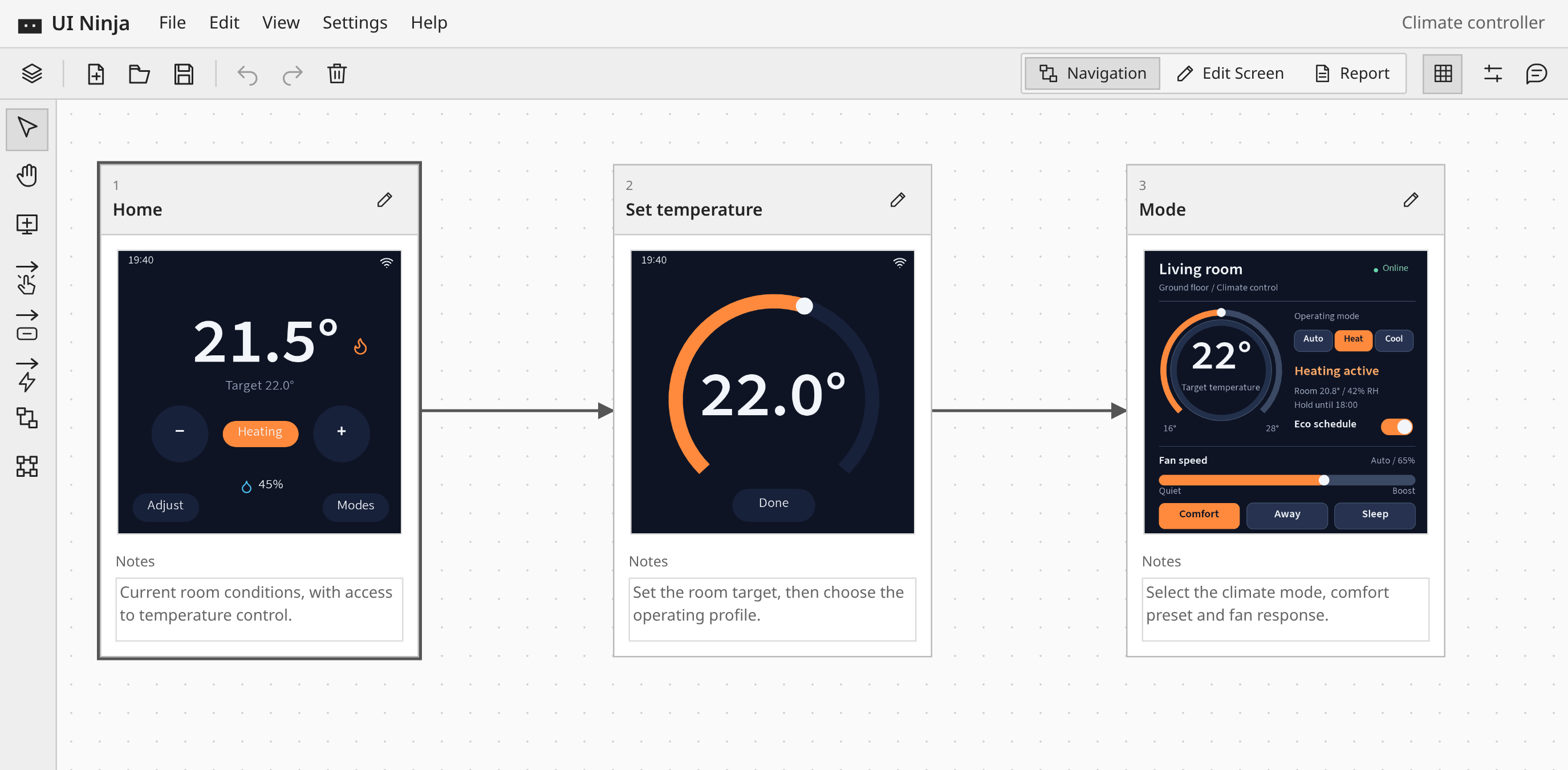
Task: Select the hand pan tool
Action: 27,176
